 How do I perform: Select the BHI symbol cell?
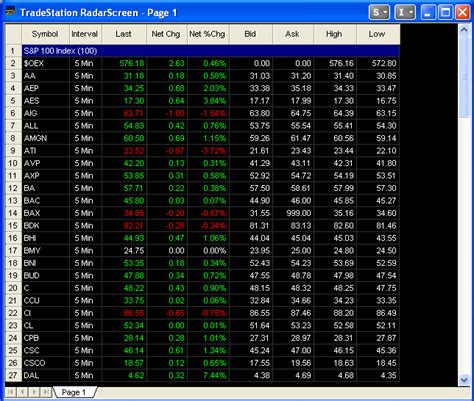(x=45, y=238)
